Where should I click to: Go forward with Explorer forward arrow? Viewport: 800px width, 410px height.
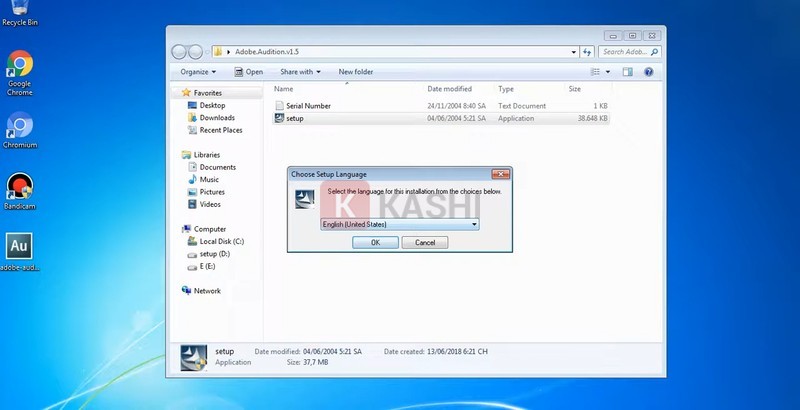pos(195,52)
